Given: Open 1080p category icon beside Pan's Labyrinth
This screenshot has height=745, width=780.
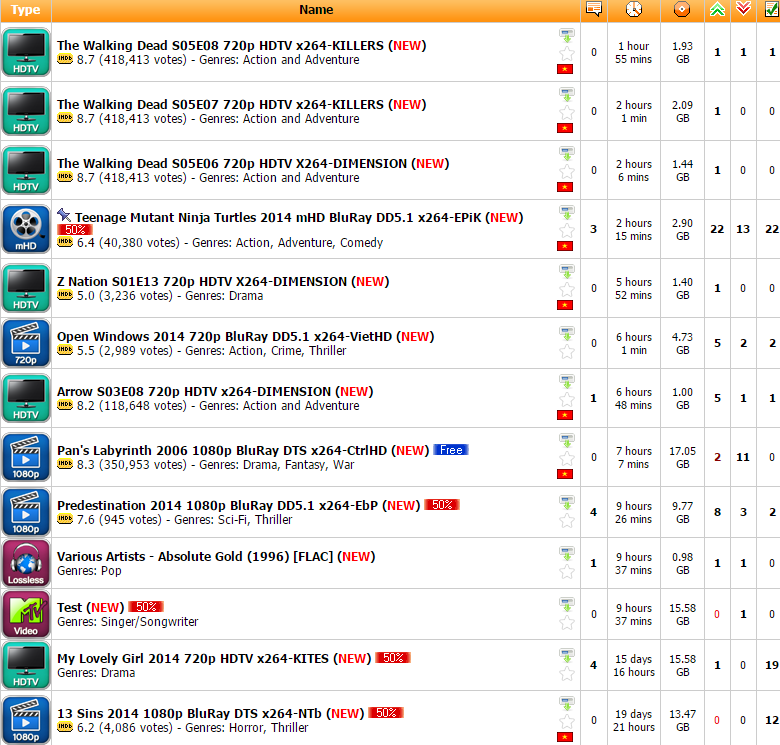Looking at the screenshot, I should (26, 457).
